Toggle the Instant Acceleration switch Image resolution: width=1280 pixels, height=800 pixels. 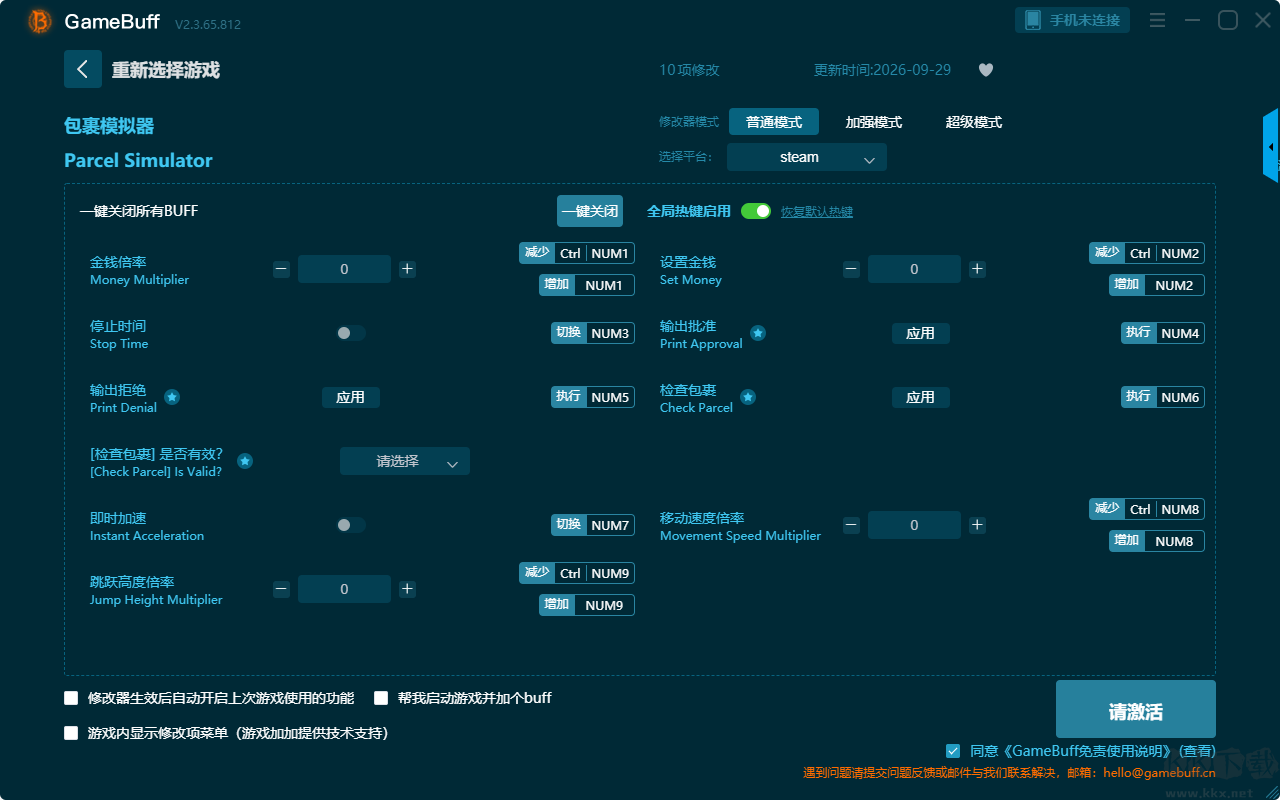[350, 525]
